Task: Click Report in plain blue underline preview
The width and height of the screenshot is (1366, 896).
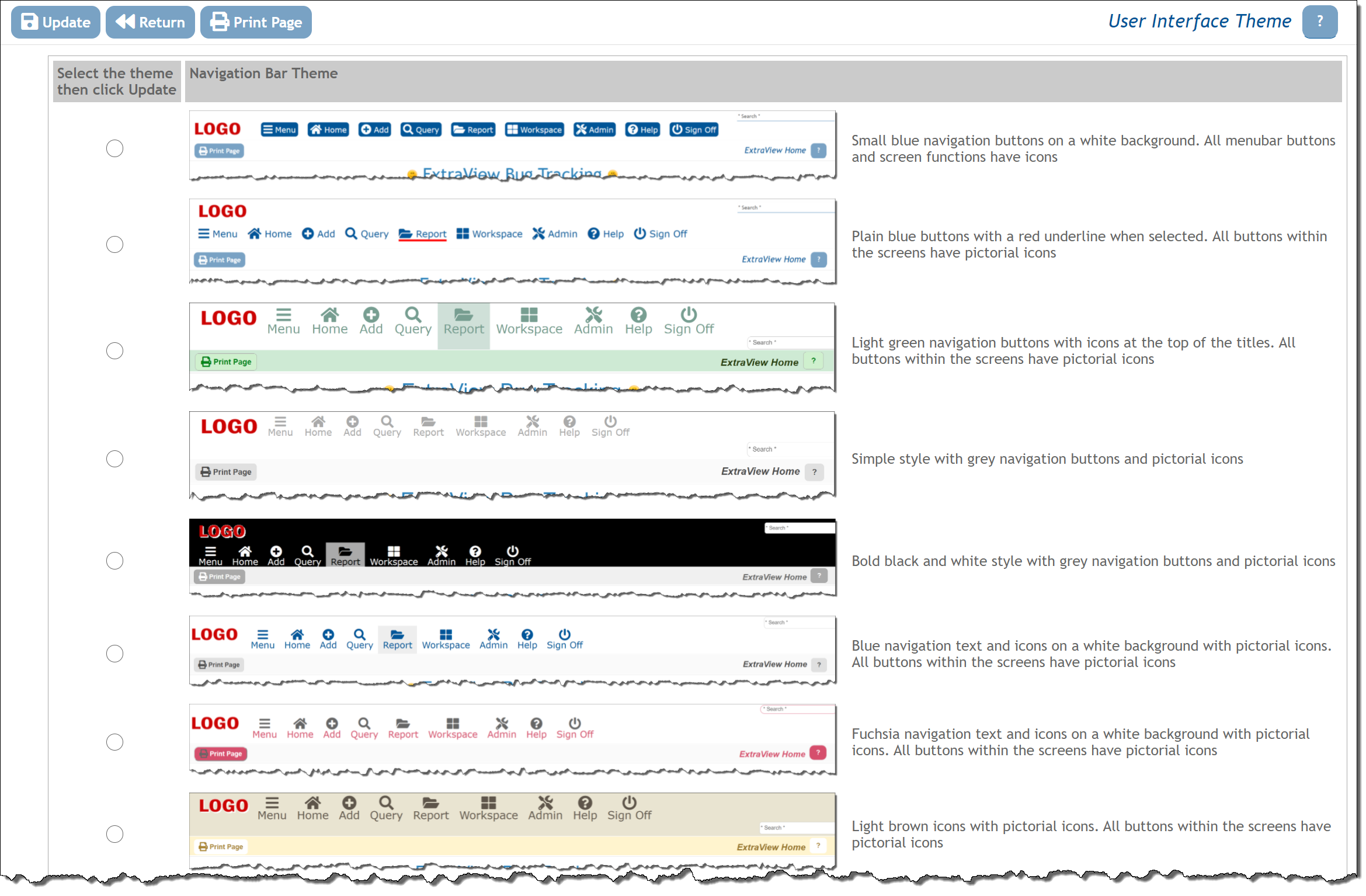Action: [422, 234]
